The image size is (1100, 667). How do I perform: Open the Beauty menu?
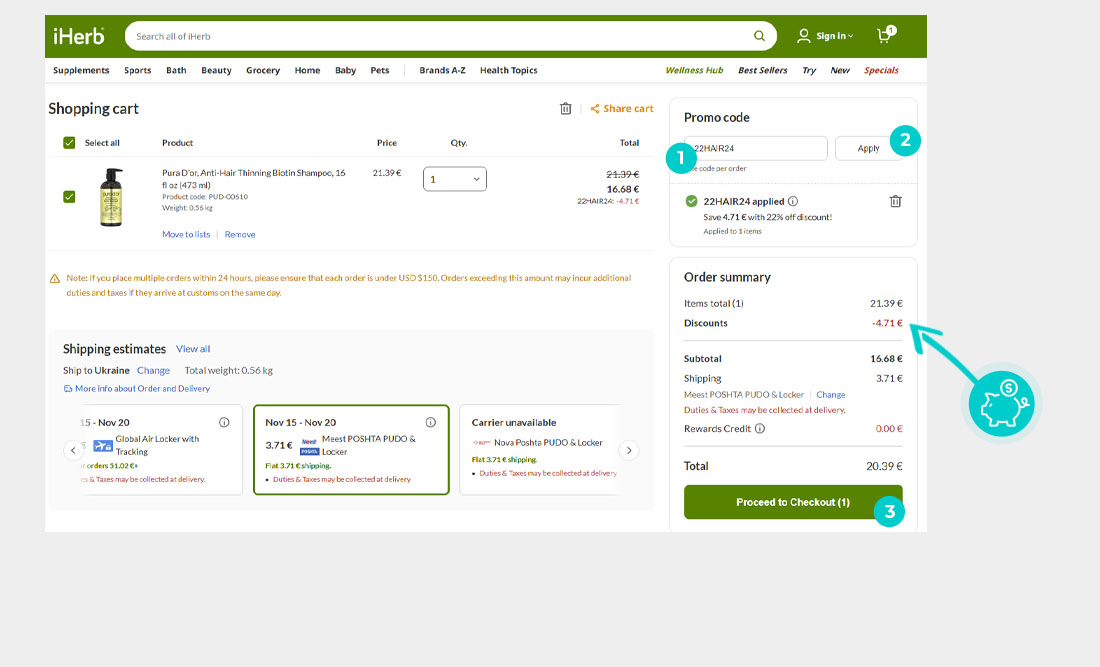[x=216, y=70]
